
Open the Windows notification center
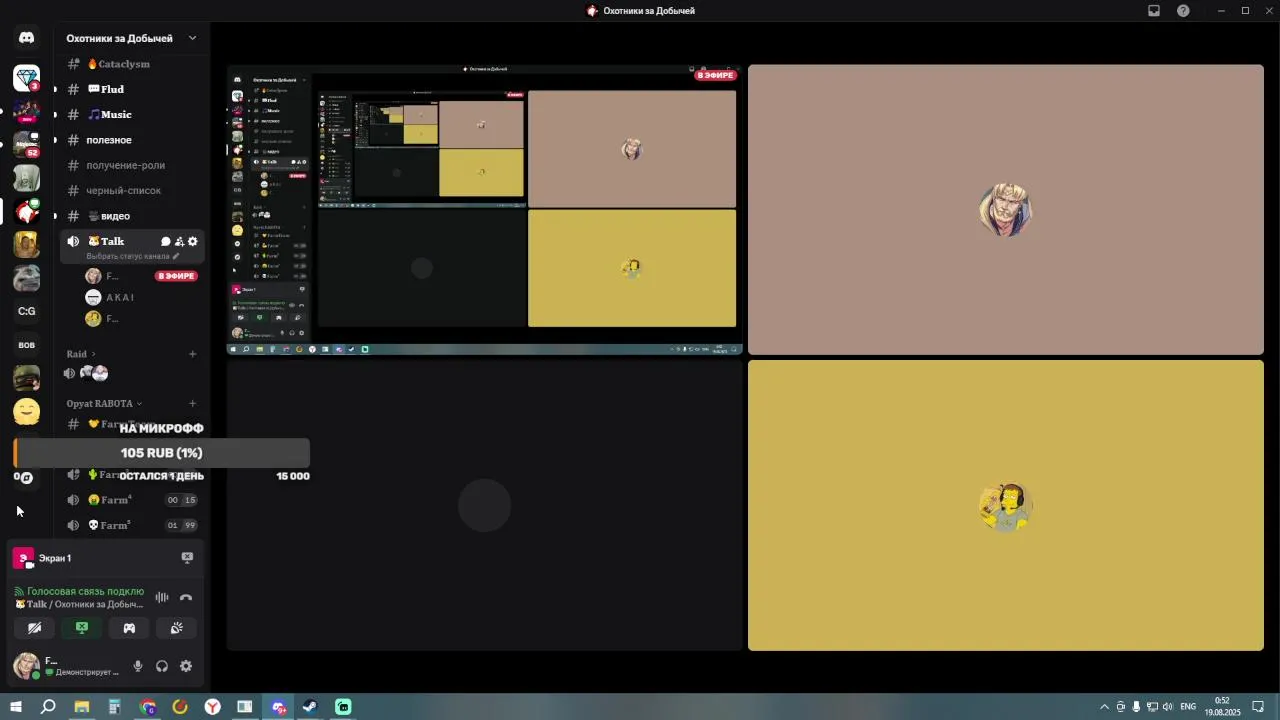[1258, 707]
